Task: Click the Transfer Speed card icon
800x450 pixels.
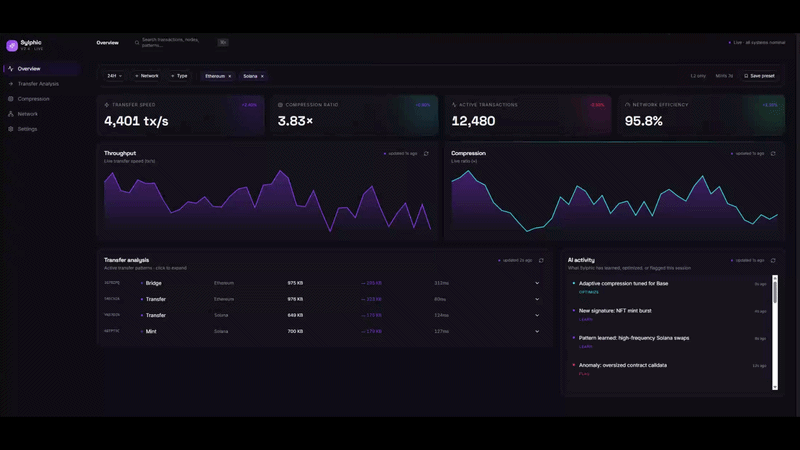Action: 107,105
